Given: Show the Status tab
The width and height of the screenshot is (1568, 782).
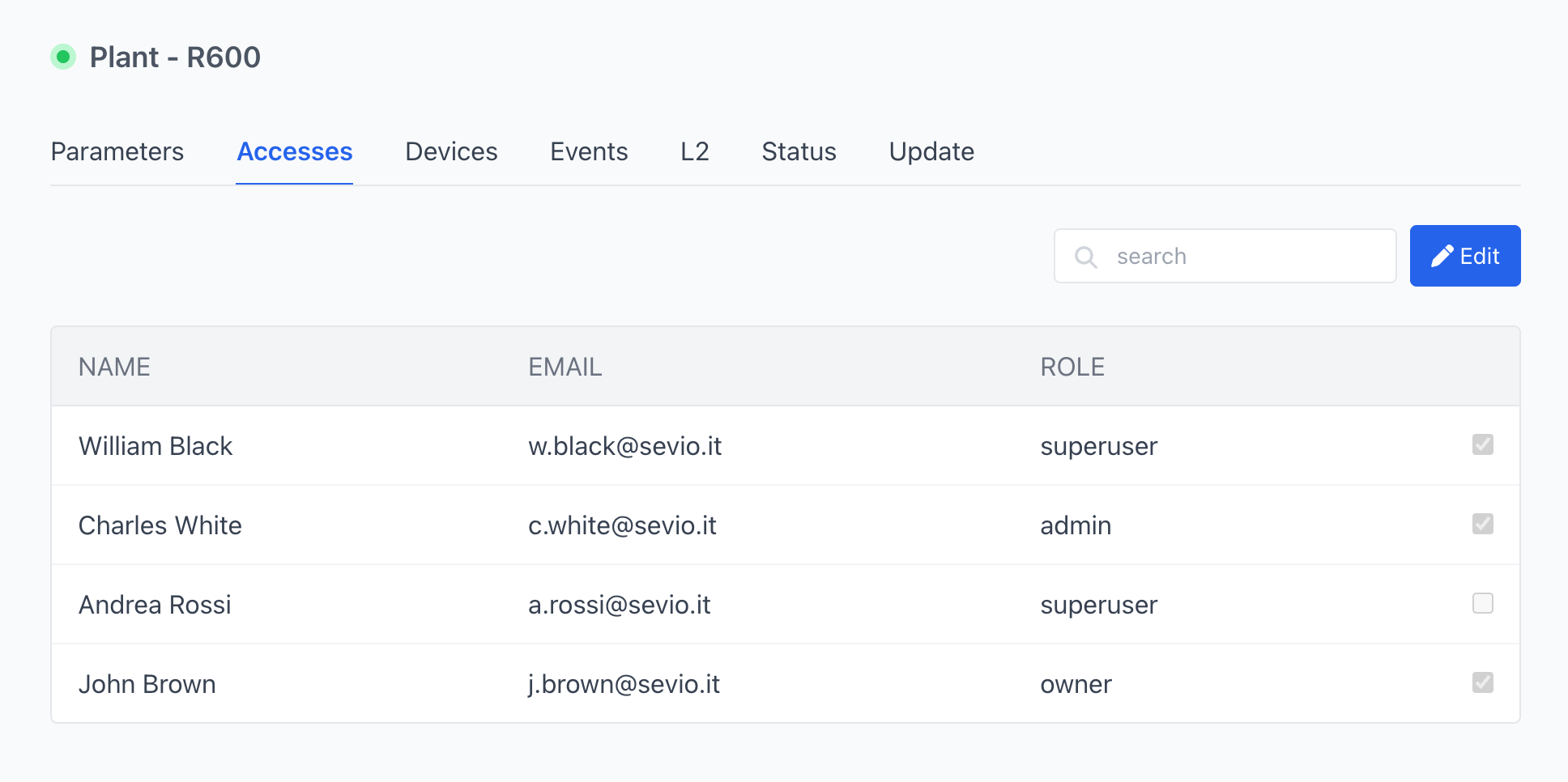Looking at the screenshot, I should [799, 152].
